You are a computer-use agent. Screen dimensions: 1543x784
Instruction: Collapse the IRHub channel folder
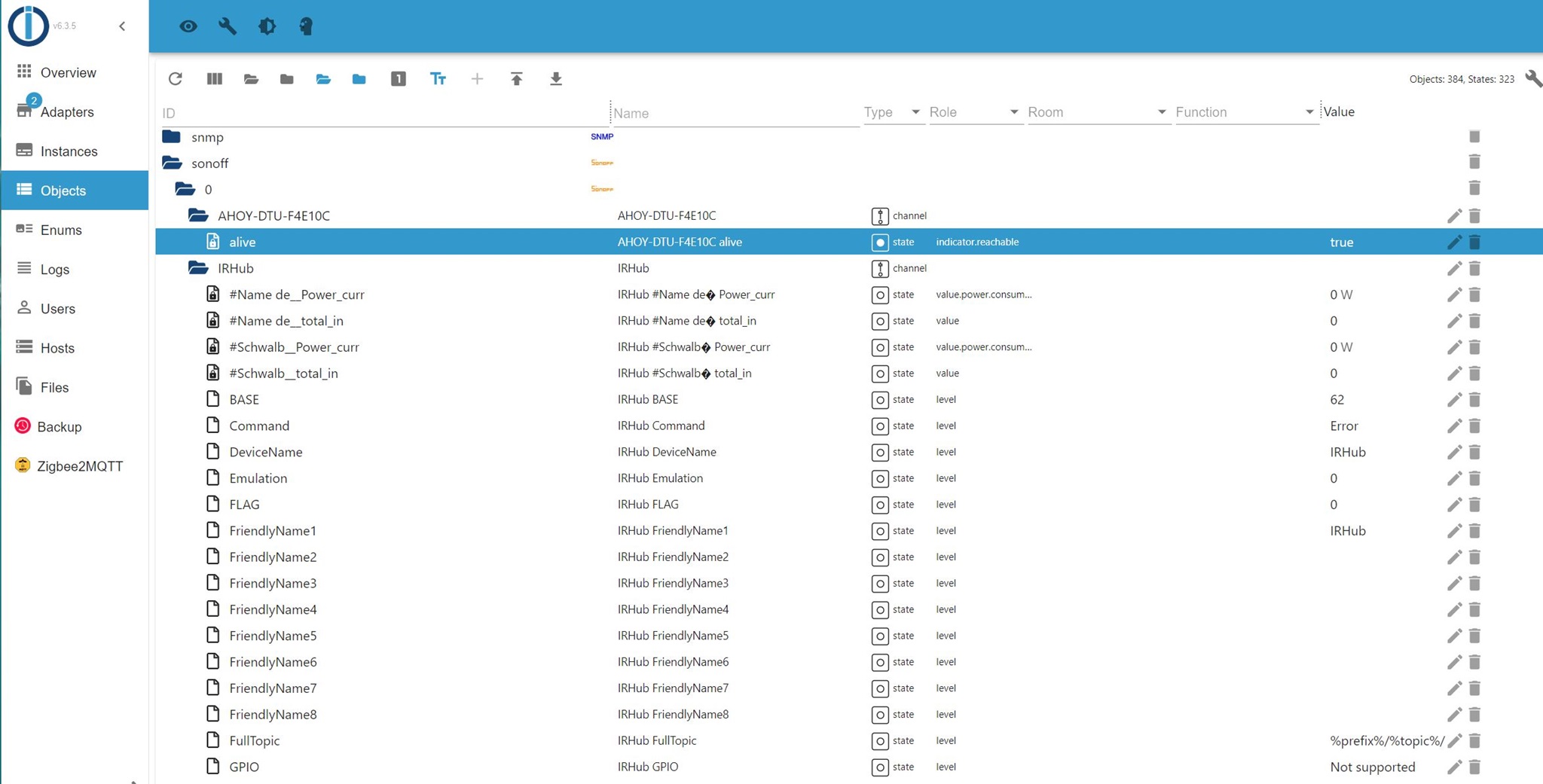pyautogui.click(x=198, y=268)
